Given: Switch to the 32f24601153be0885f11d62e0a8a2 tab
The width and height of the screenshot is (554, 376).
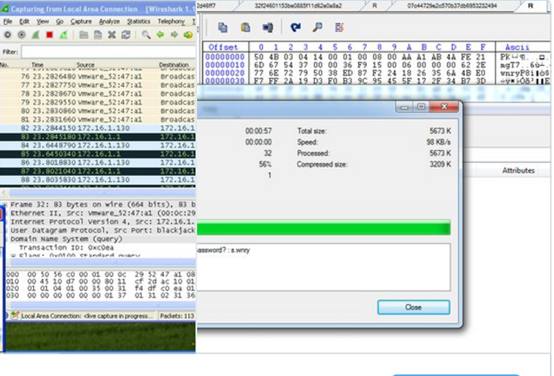Looking at the screenshot, I should coord(298,6).
